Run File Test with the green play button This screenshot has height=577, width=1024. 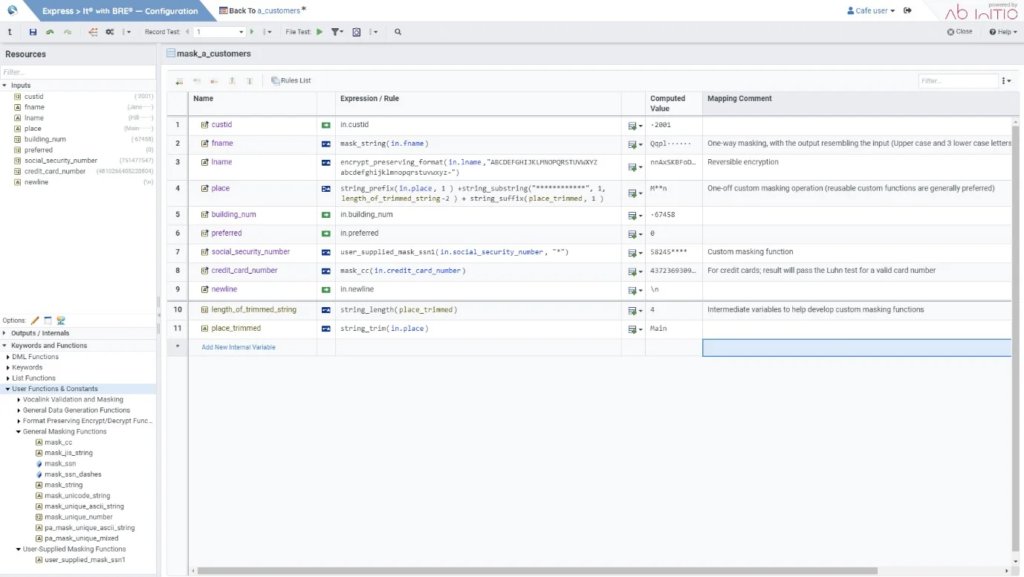319,32
